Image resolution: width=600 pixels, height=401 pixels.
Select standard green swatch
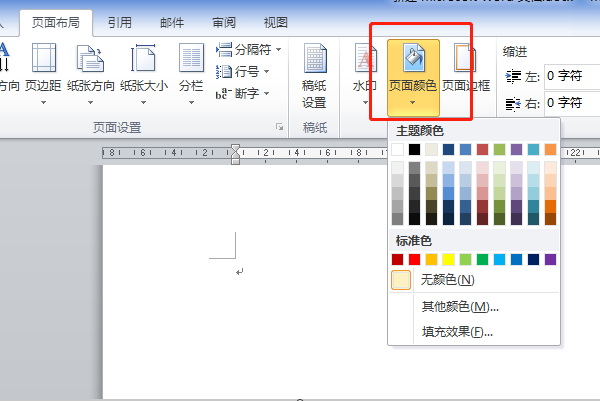[483, 259]
